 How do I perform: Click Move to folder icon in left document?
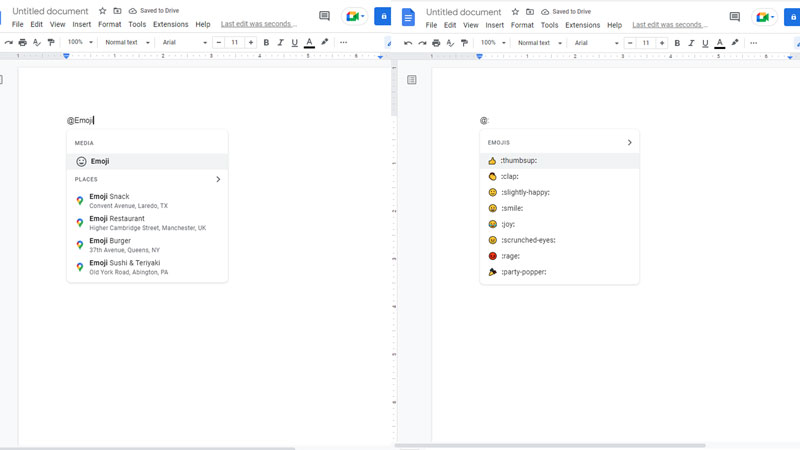coord(117,11)
